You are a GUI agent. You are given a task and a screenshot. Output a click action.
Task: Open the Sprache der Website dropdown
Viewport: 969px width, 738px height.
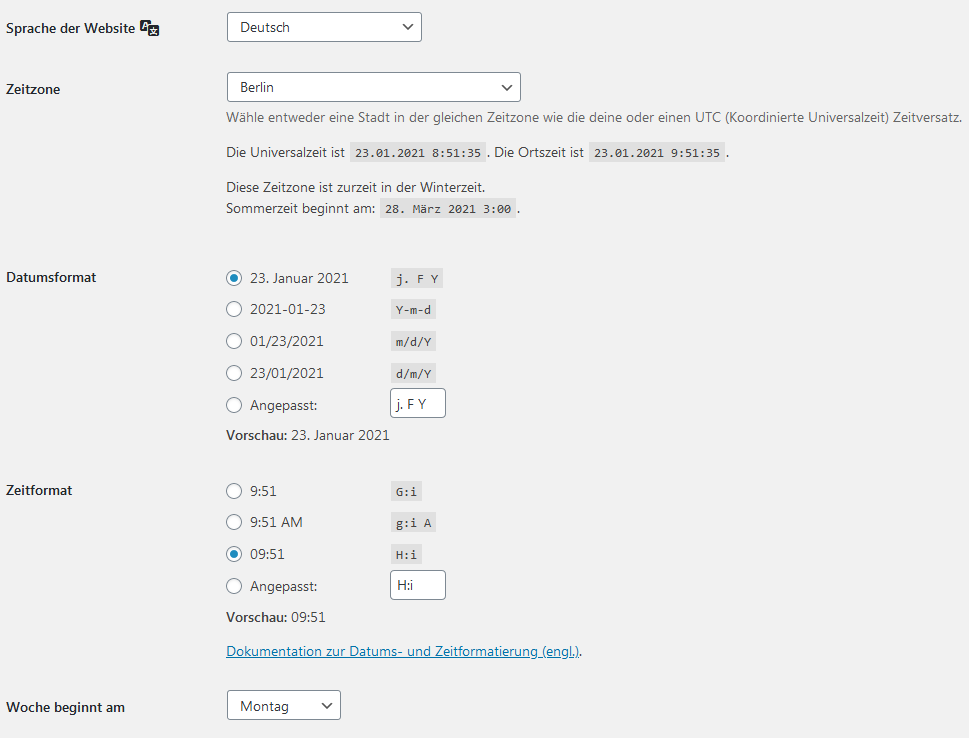tap(324, 27)
